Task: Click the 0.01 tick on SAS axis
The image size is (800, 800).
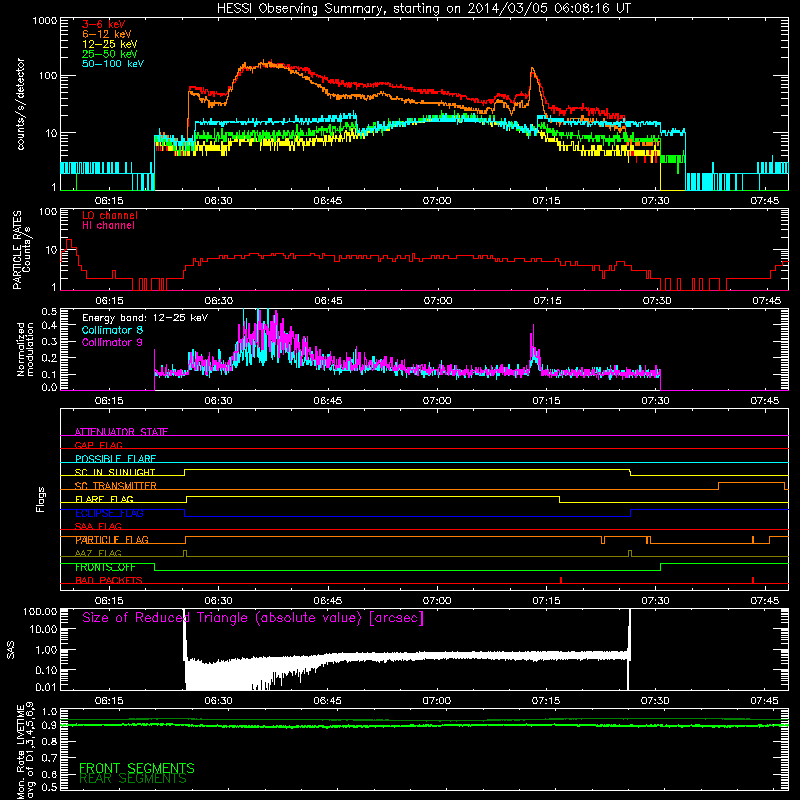Action: point(46,687)
